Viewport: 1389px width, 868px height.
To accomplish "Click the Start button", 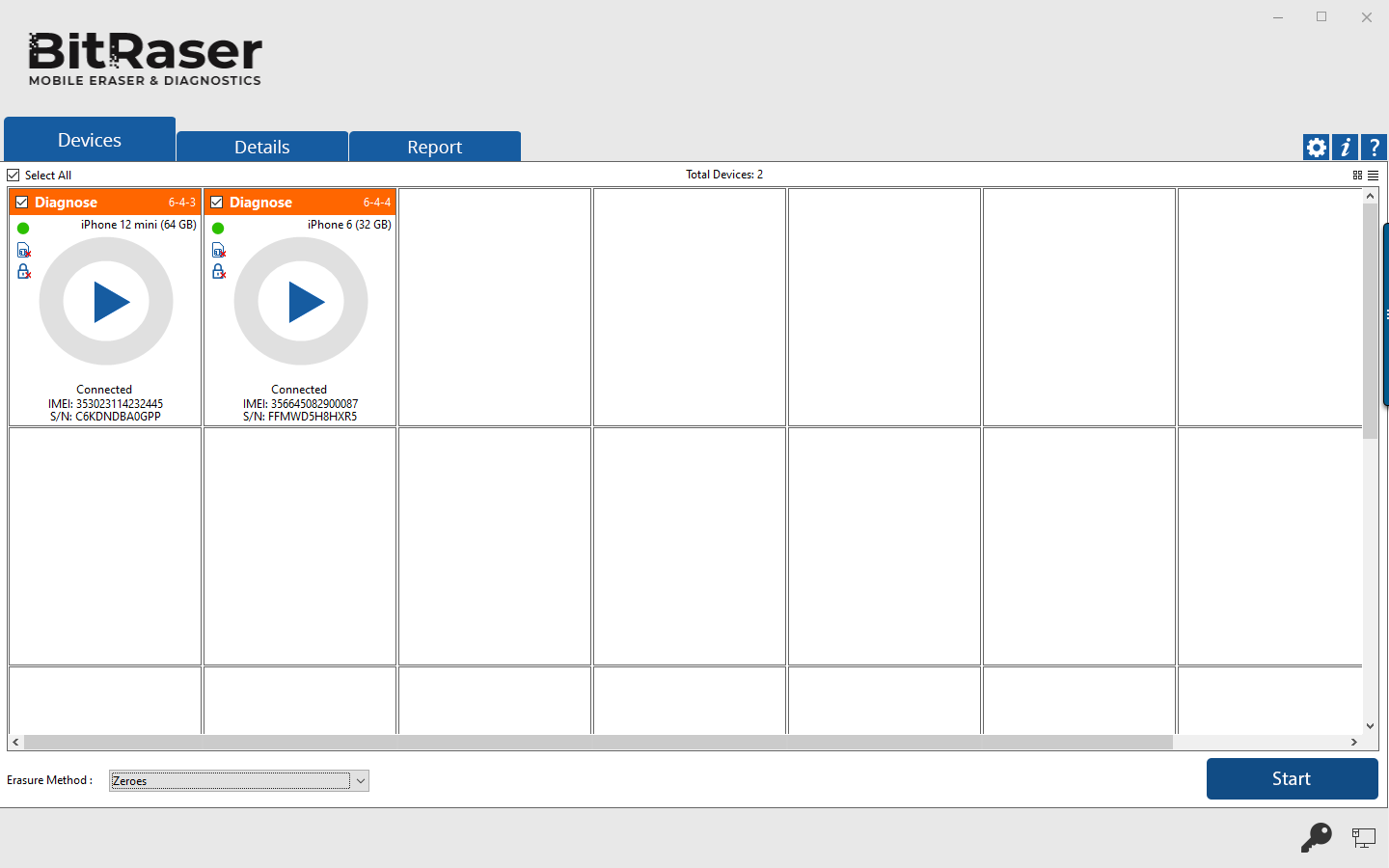I will point(1292,778).
